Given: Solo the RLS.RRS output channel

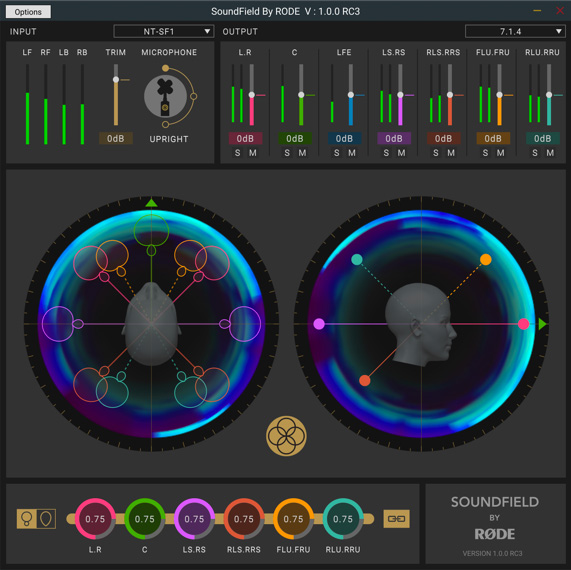Looking at the screenshot, I should (x=436, y=153).
